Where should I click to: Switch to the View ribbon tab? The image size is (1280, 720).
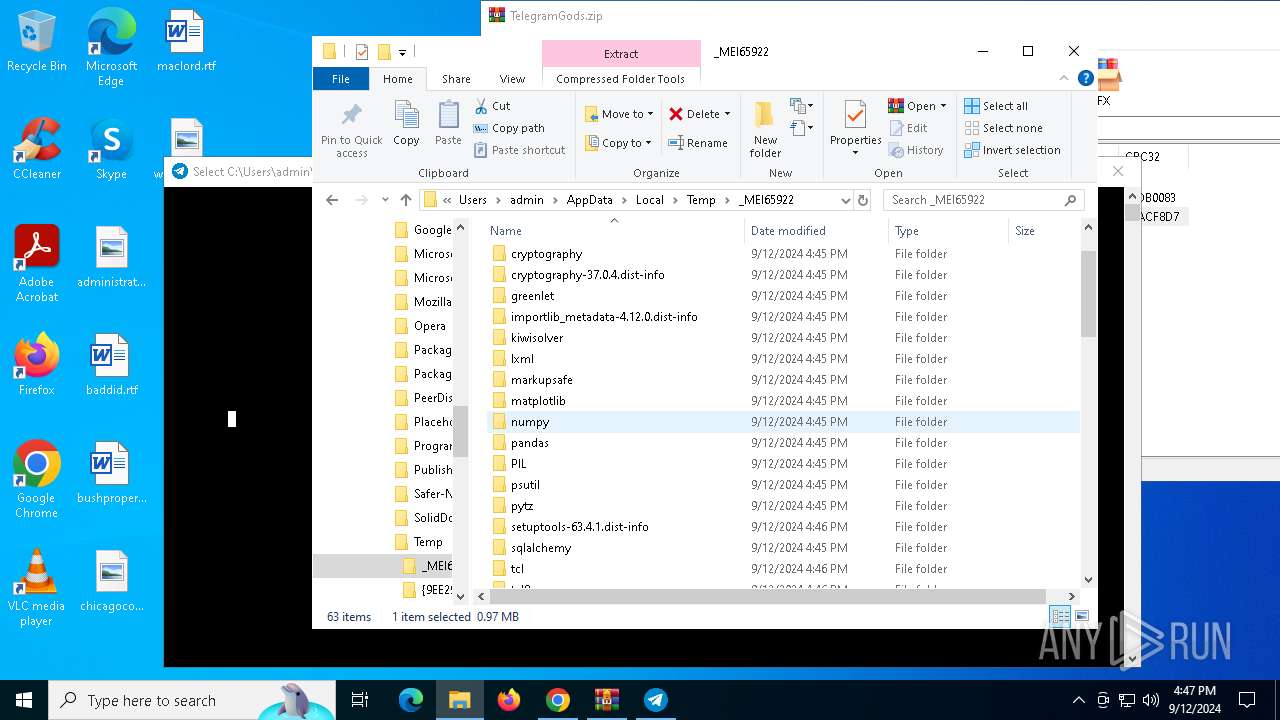(512, 79)
